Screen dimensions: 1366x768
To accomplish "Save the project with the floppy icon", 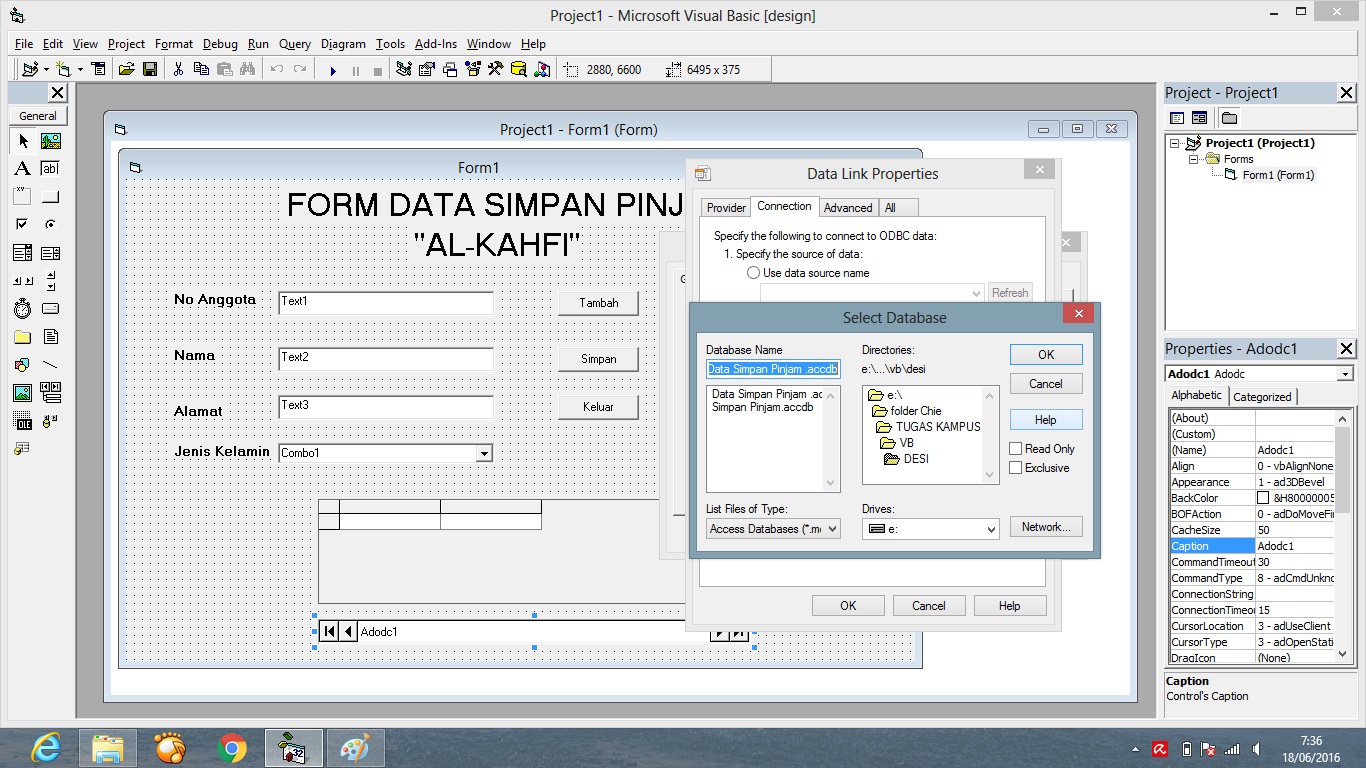I will (150, 70).
